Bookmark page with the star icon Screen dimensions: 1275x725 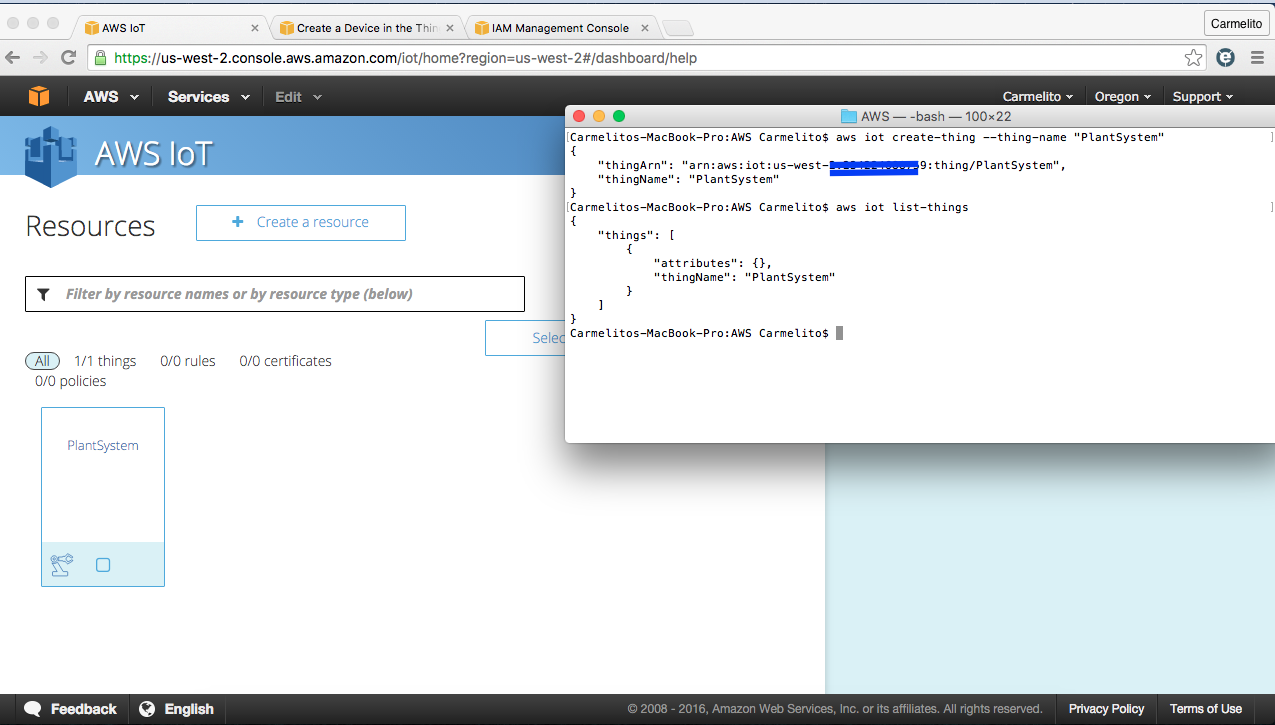[x=1193, y=58]
